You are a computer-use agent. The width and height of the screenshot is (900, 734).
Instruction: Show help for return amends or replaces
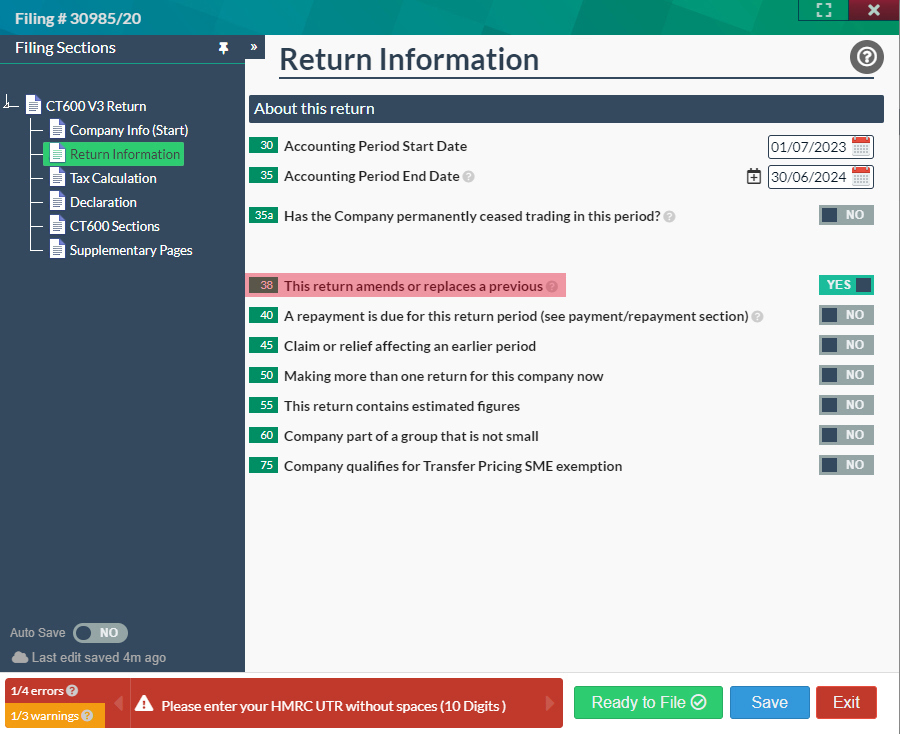[x=552, y=286]
